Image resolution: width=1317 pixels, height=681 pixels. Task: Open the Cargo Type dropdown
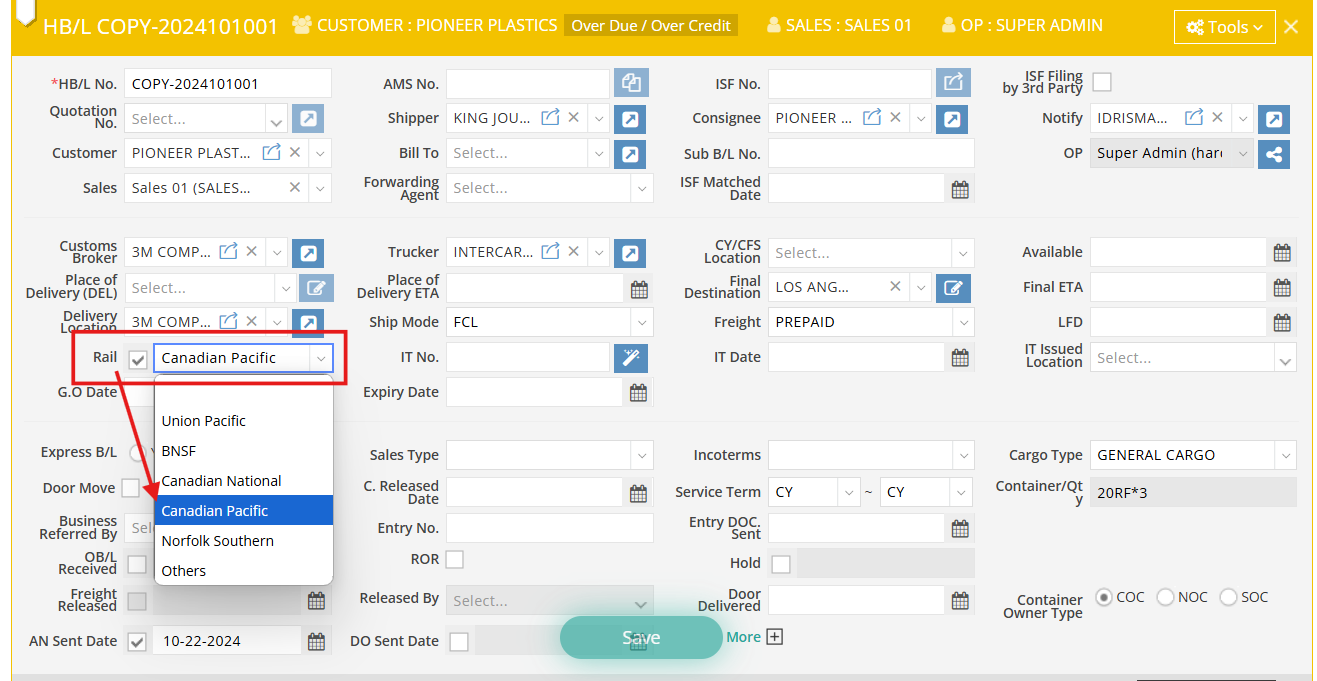1284,455
